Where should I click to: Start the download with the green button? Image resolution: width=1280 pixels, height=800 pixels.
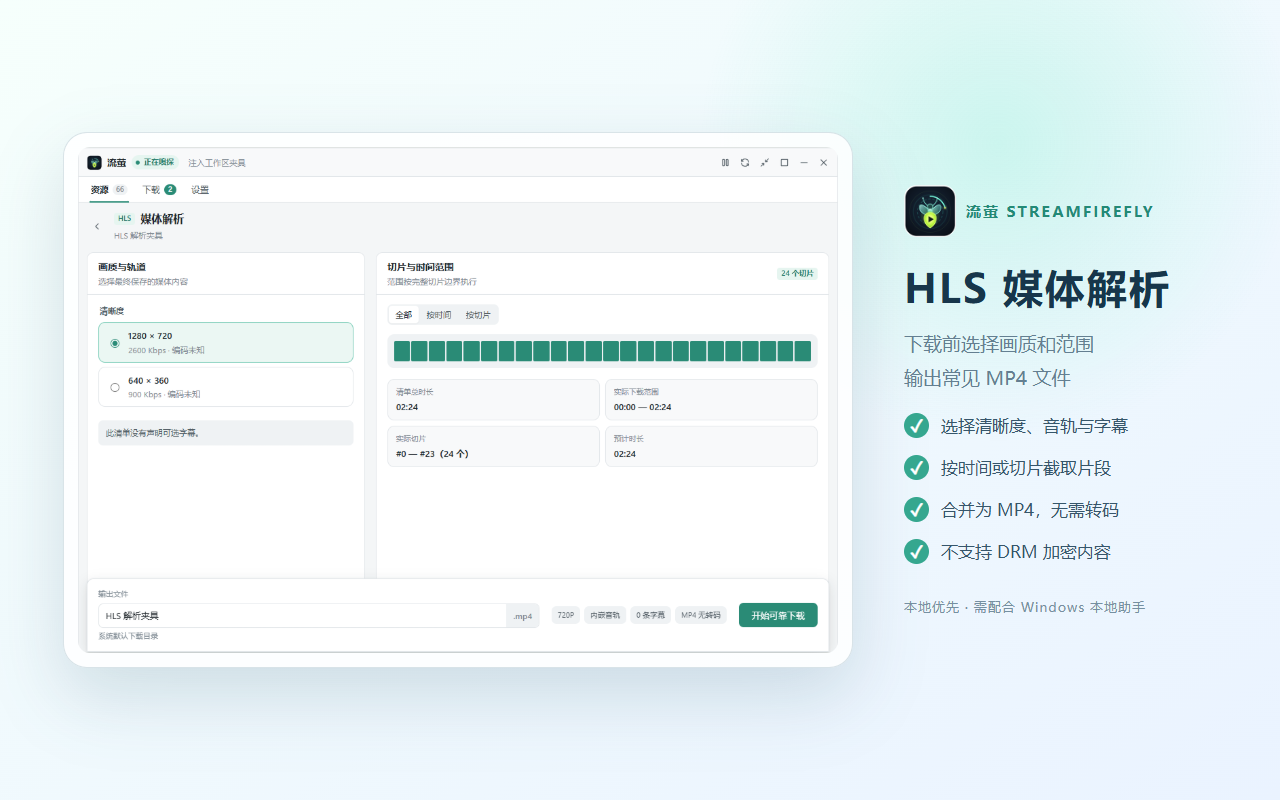click(778, 616)
